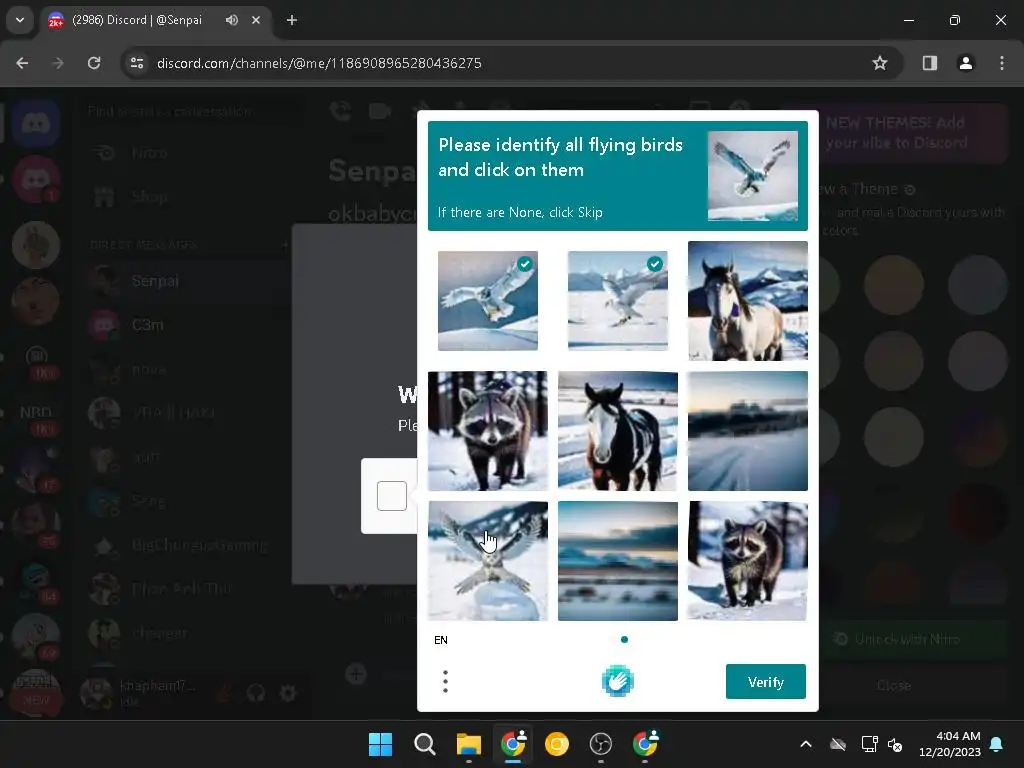Image resolution: width=1024 pixels, height=768 pixels.
Task: Go back in browser history
Action: (x=22, y=63)
